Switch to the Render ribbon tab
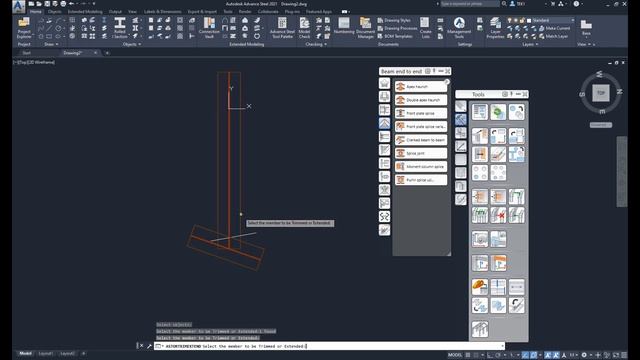Image resolution: width=640 pixels, height=360 pixels. pos(245,11)
